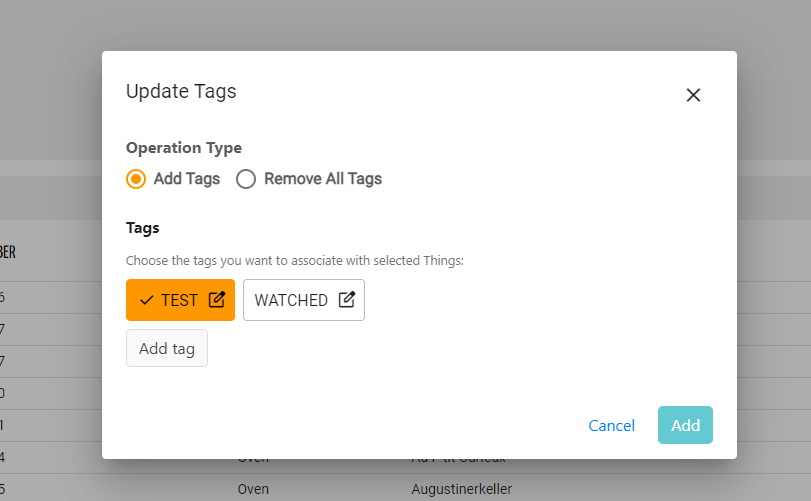
Task: Click the Tags section heading
Action: click(143, 228)
